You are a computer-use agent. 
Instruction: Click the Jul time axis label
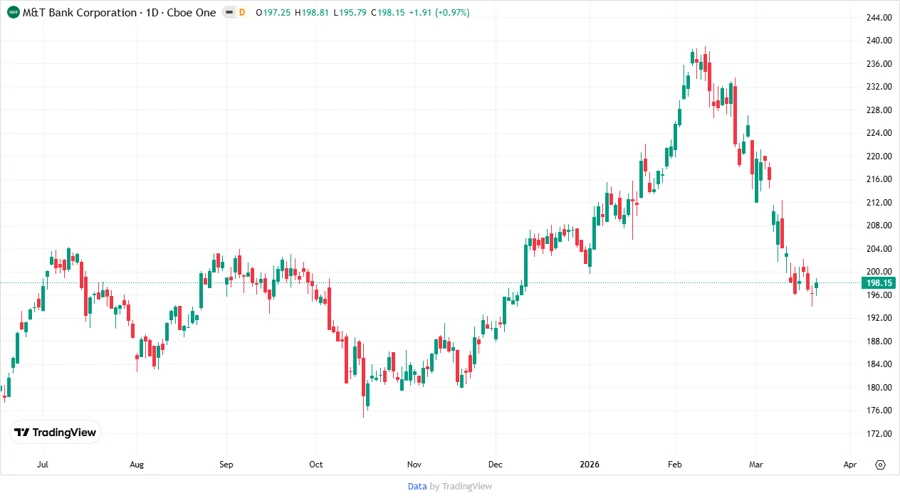[42, 464]
